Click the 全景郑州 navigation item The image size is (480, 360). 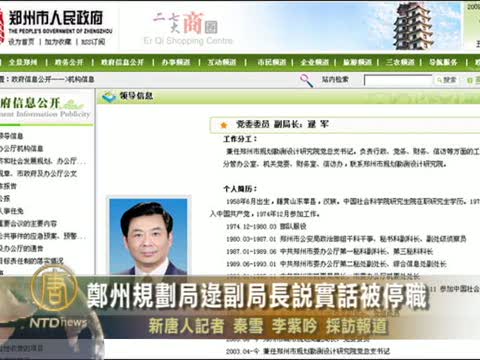point(23,62)
